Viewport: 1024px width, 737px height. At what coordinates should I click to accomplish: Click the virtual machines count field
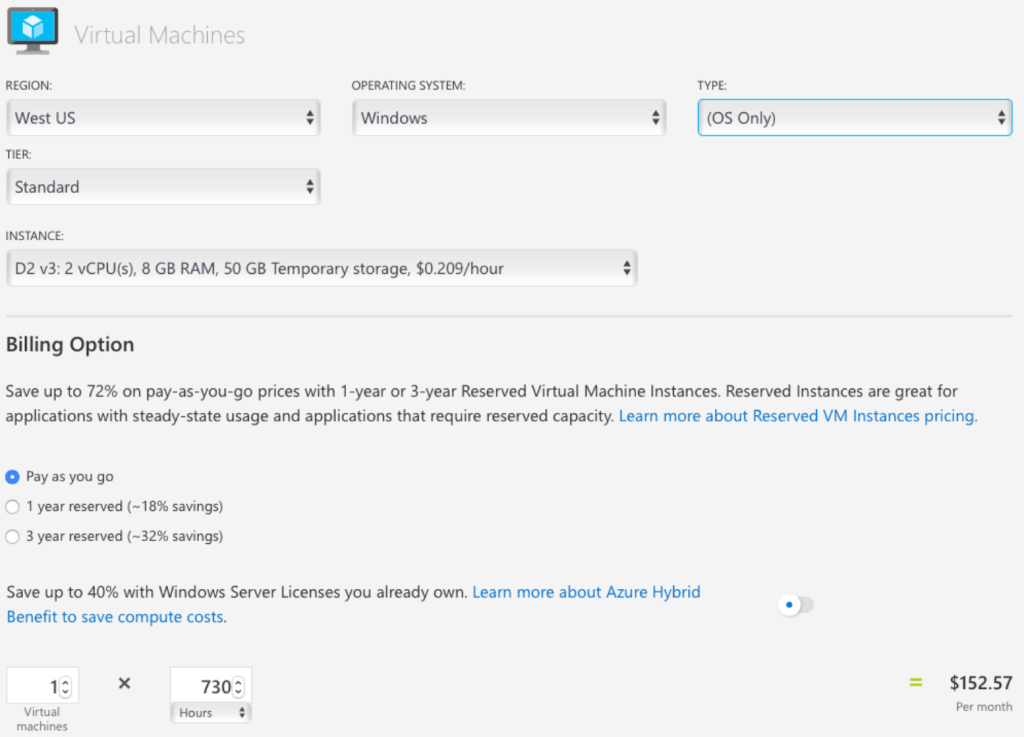click(42, 685)
